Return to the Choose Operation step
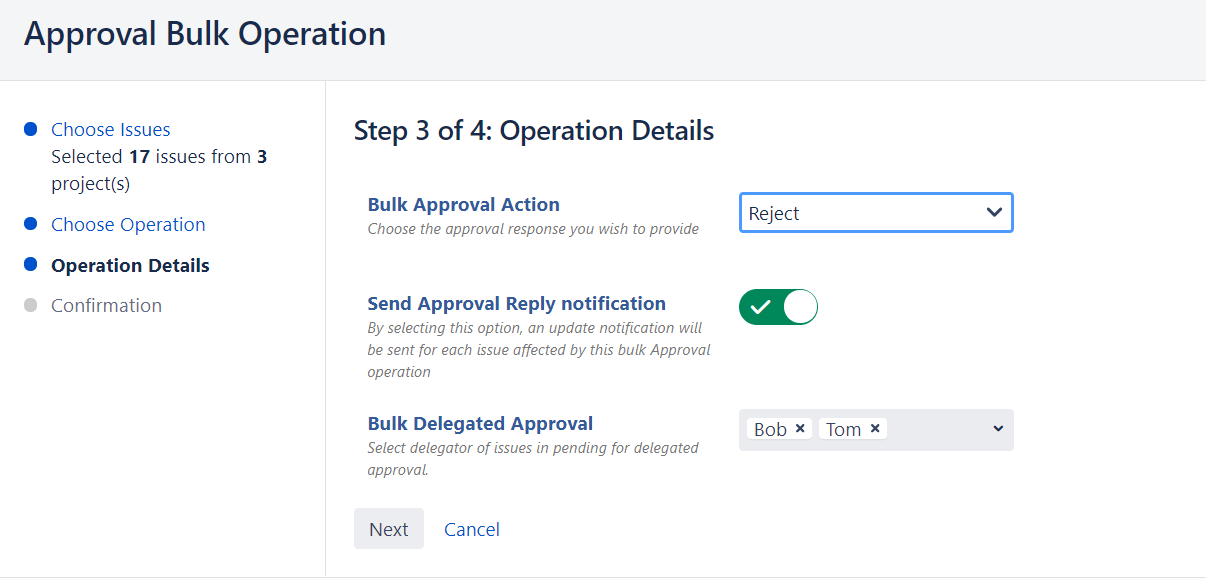Screen dimensions: 1206x578 click(128, 224)
